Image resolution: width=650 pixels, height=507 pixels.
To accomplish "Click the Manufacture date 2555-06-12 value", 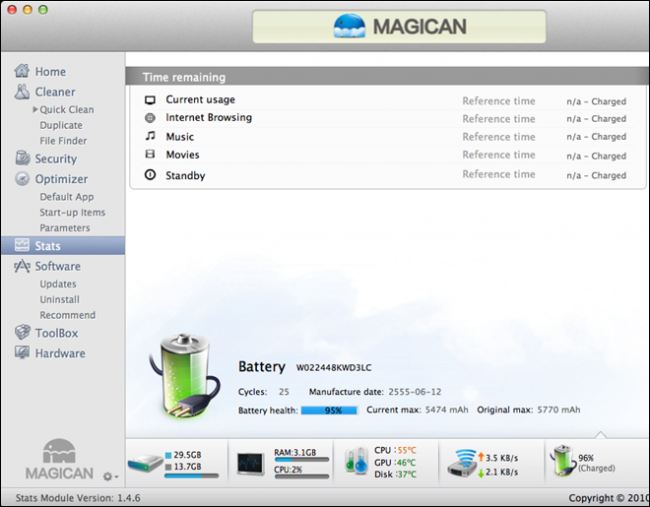I will coord(415,392).
